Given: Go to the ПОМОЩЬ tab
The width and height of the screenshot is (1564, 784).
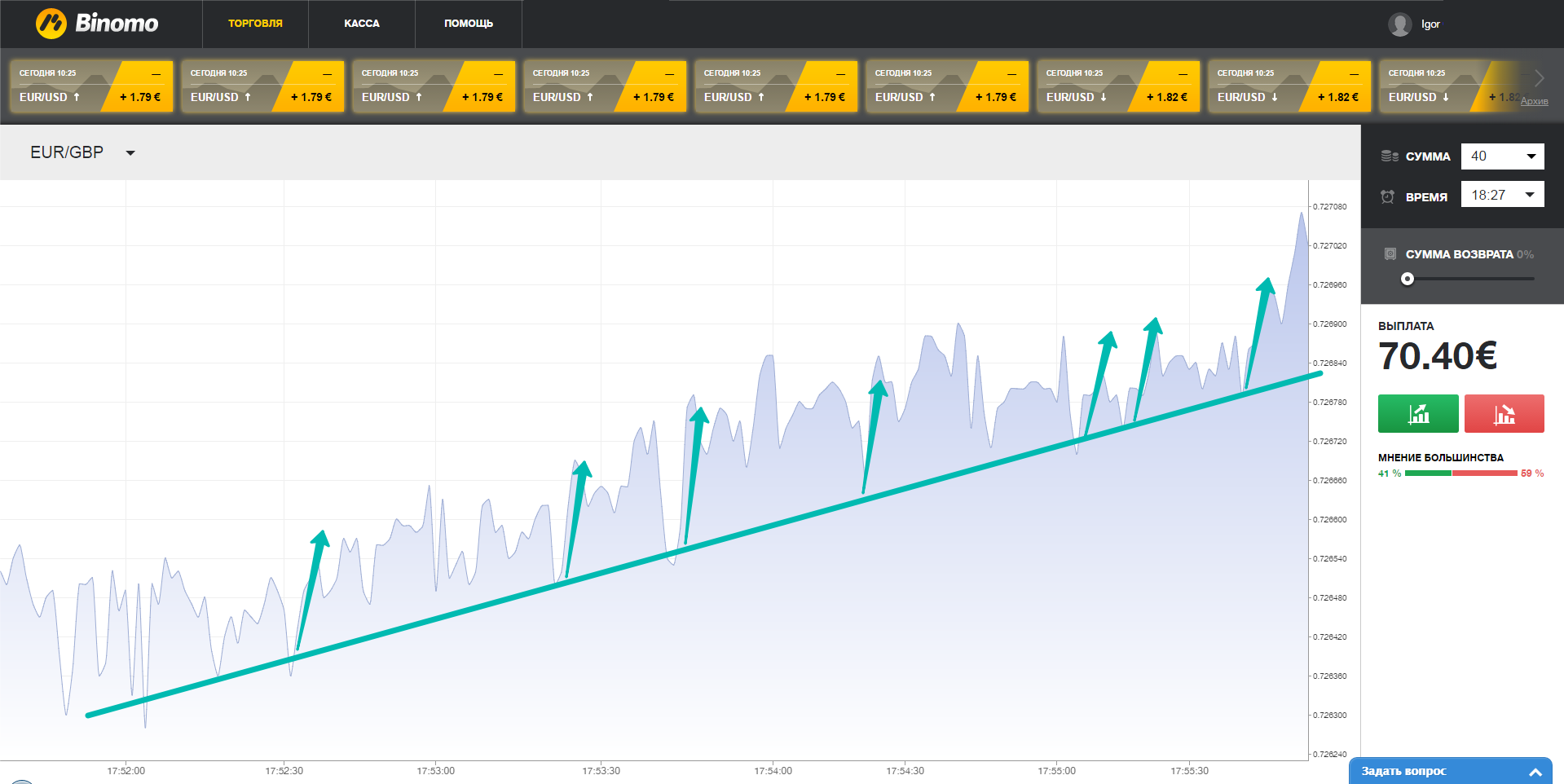Looking at the screenshot, I should (469, 24).
